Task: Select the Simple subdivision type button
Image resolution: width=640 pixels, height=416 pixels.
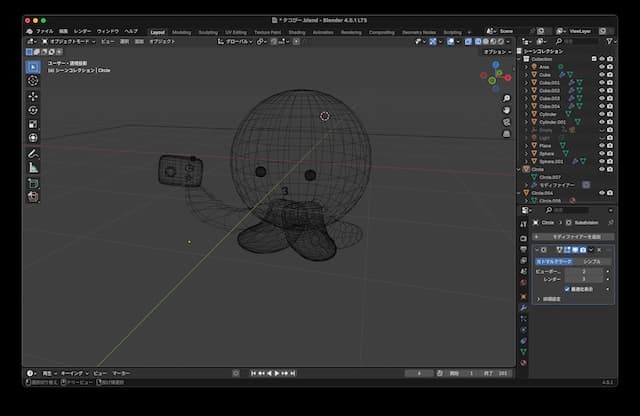Action: coord(593,261)
